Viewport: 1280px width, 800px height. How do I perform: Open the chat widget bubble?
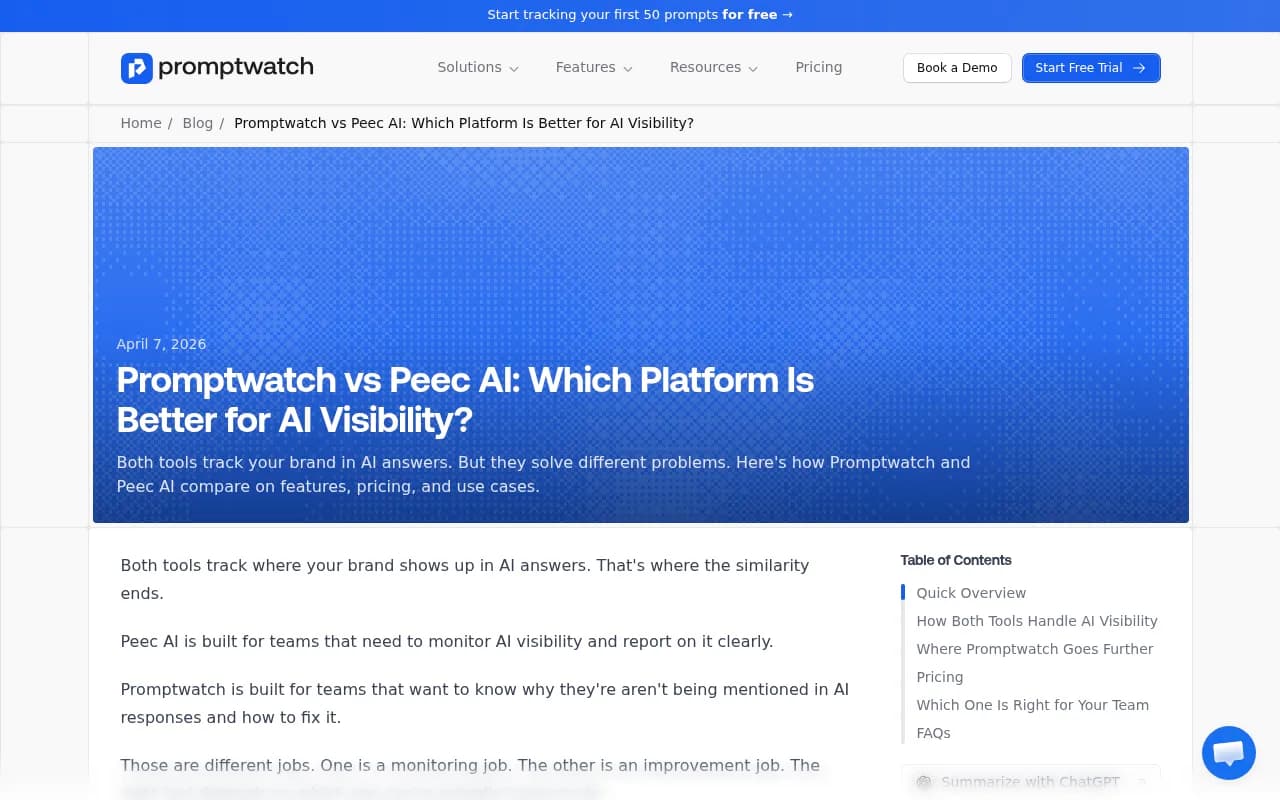1228,753
